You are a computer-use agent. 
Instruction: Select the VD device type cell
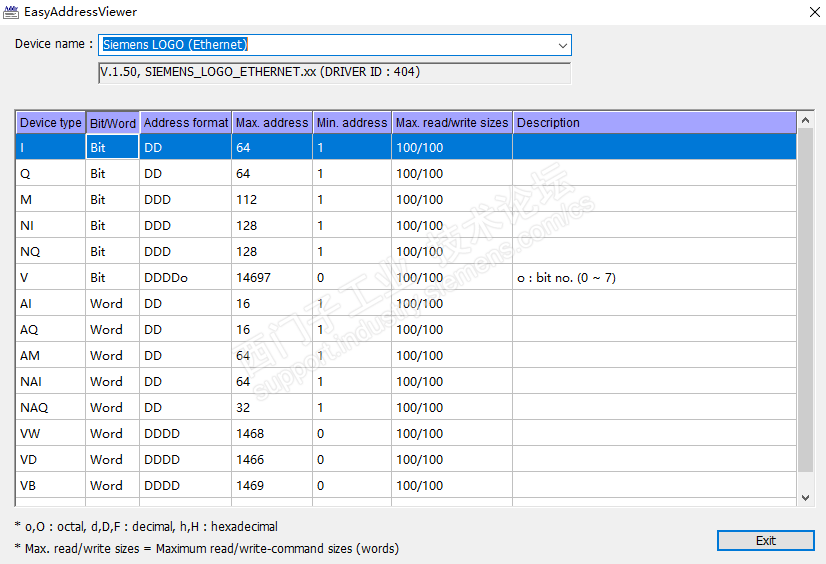51,459
